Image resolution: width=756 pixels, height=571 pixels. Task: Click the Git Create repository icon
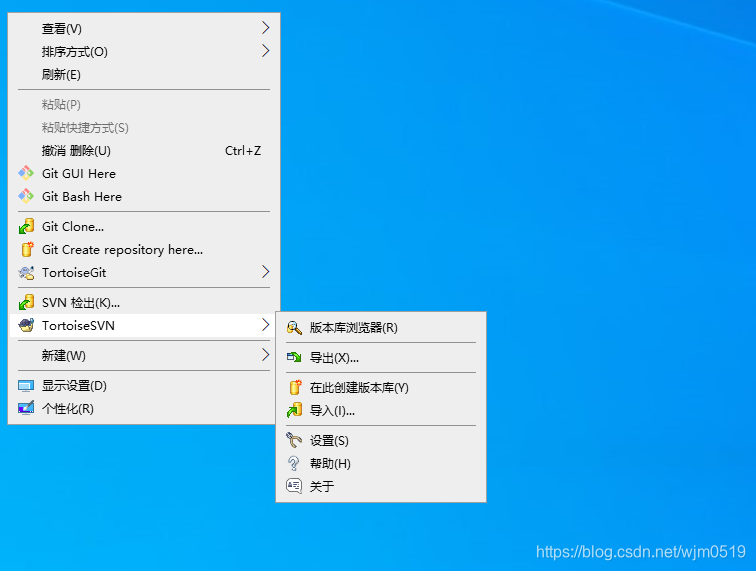pyautogui.click(x=27, y=249)
